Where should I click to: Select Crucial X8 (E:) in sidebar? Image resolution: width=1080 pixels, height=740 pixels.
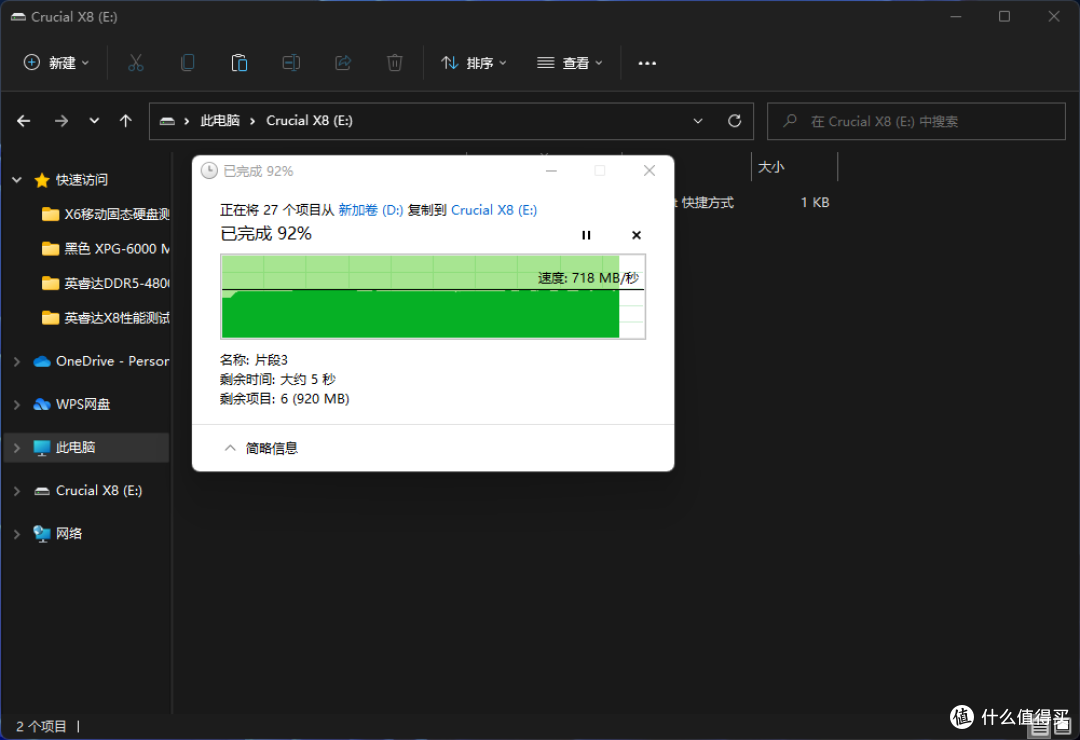[x=88, y=491]
